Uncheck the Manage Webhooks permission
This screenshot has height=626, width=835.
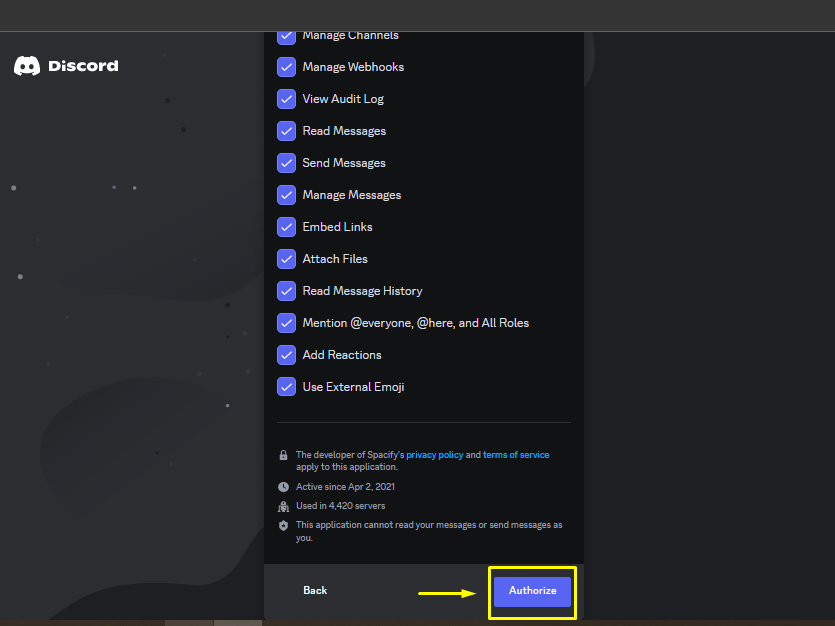tap(286, 67)
